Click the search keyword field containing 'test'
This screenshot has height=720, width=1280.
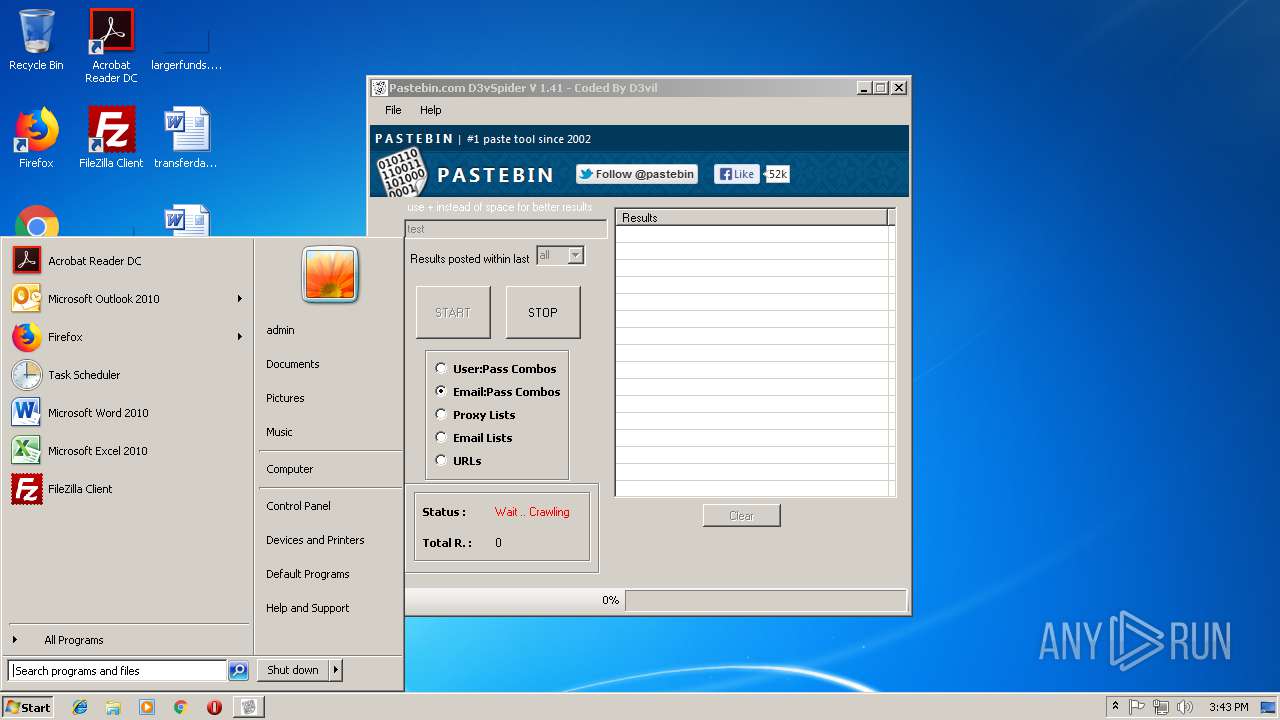coord(506,229)
